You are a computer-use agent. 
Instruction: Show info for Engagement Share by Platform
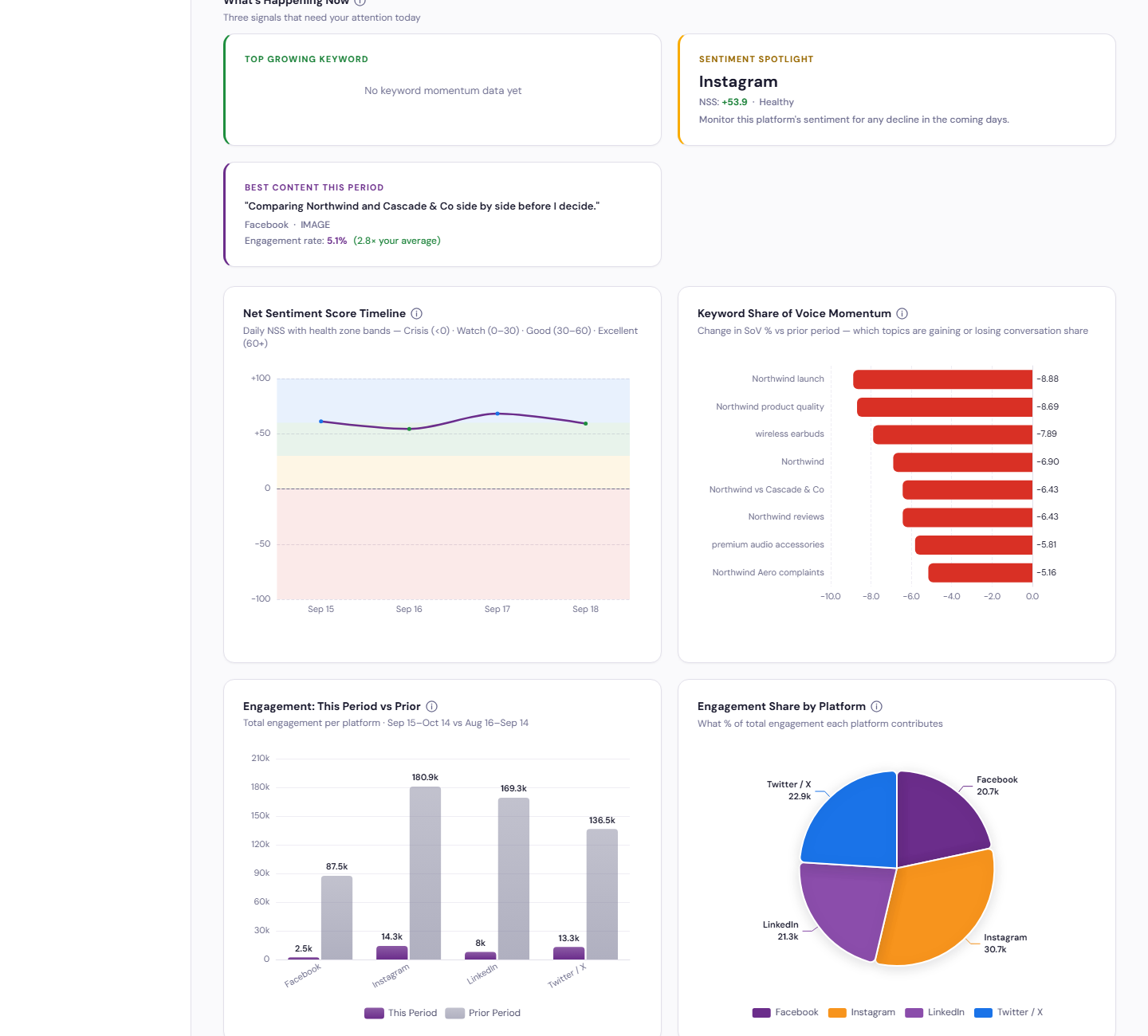[876, 707]
